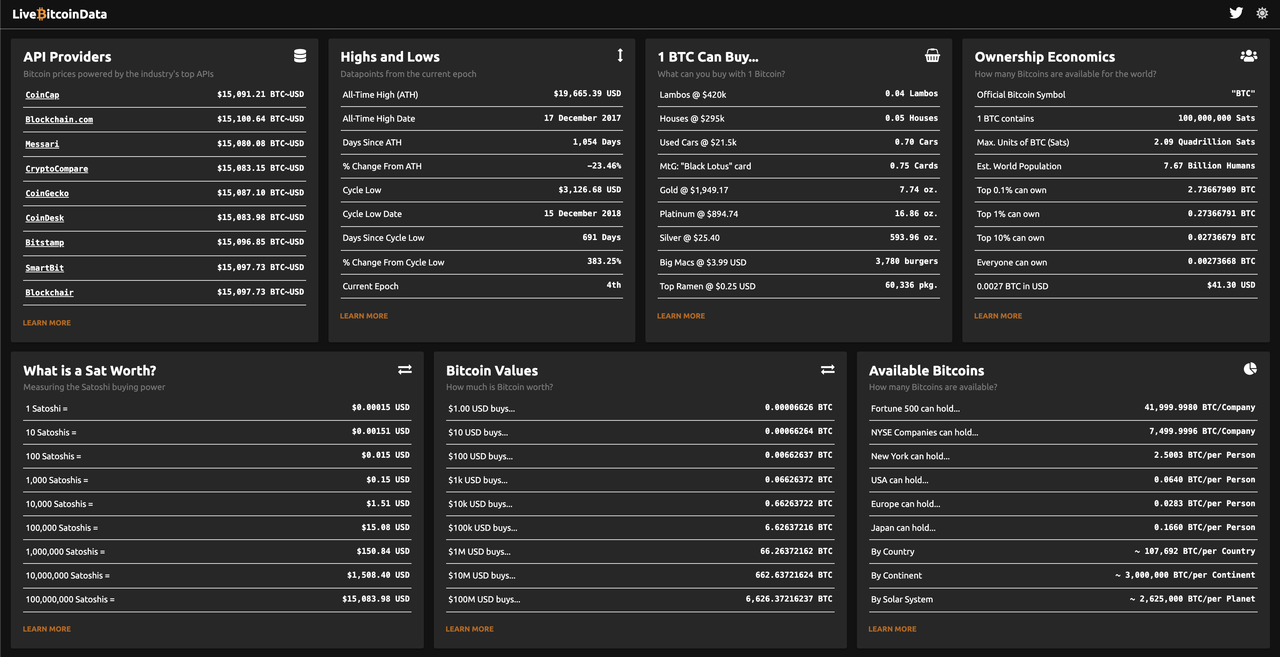1280x657 pixels.
Task: Click the '66.26372162 BTC' value
Action: (x=796, y=551)
